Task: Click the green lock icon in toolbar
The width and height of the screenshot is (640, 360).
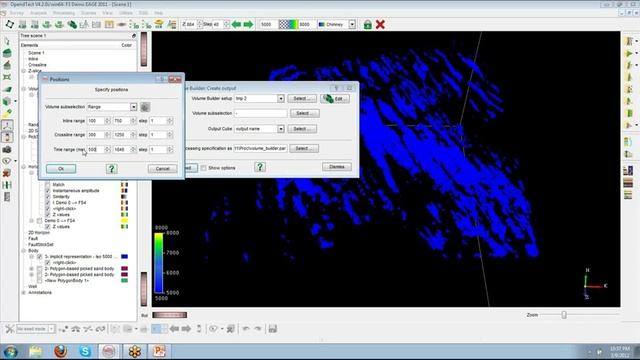Action: click(x=367, y=24)
